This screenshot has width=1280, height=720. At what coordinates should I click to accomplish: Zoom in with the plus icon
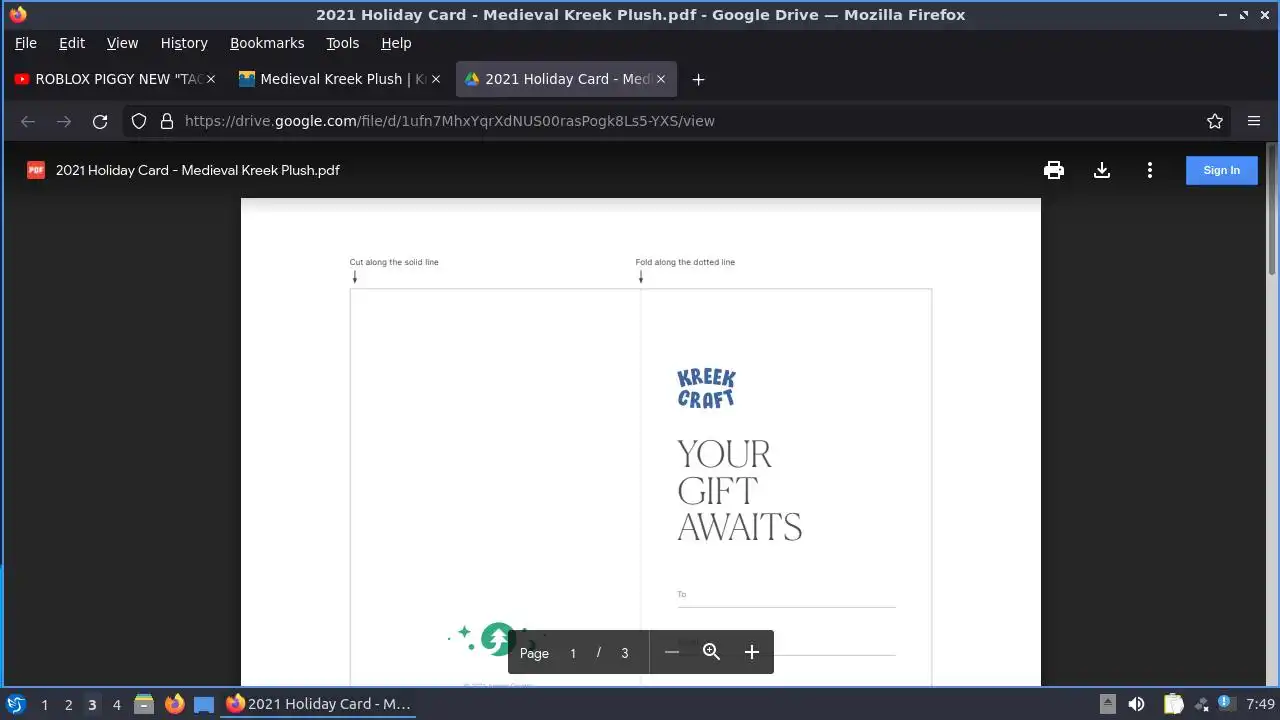pyautogui.click(x=752, y=652)
